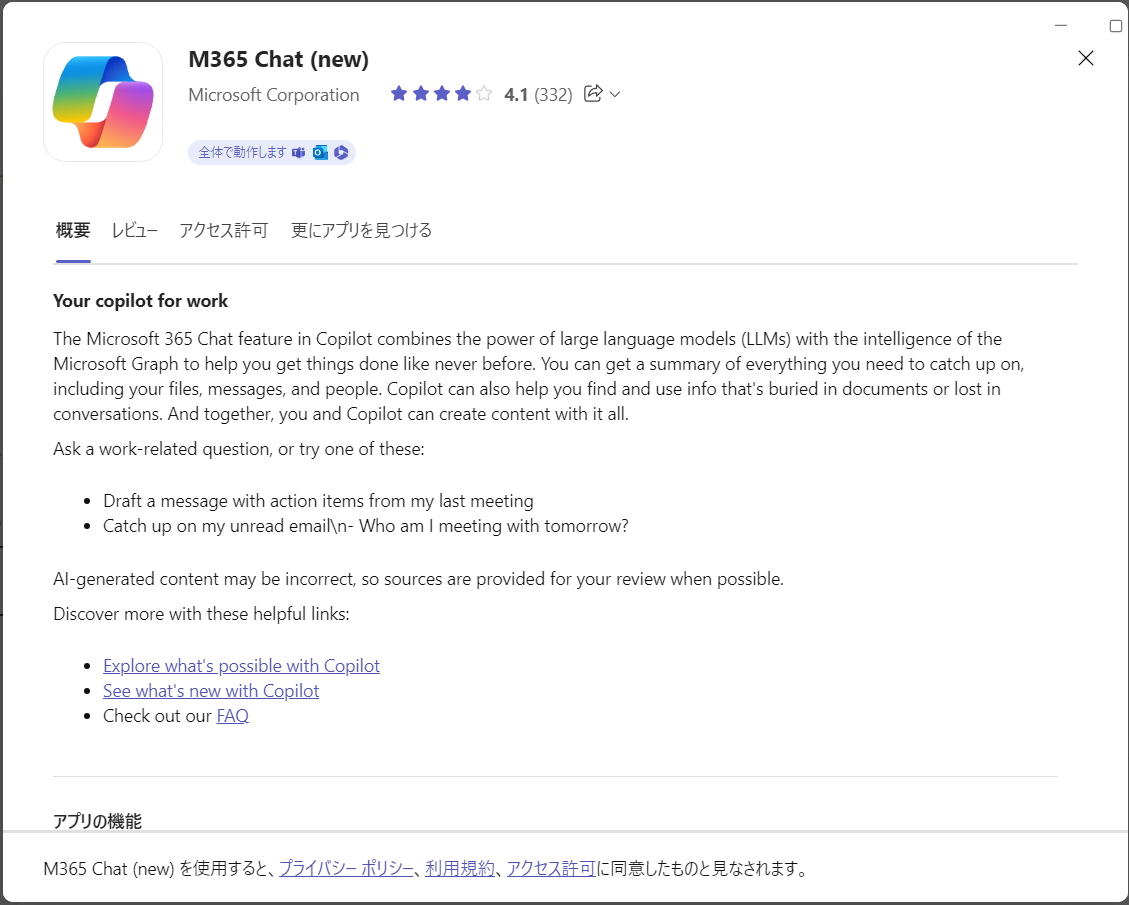Open the プライバシー ポリシー link
This screenshot has width=1129, height=905.
(x=346, y=869)
